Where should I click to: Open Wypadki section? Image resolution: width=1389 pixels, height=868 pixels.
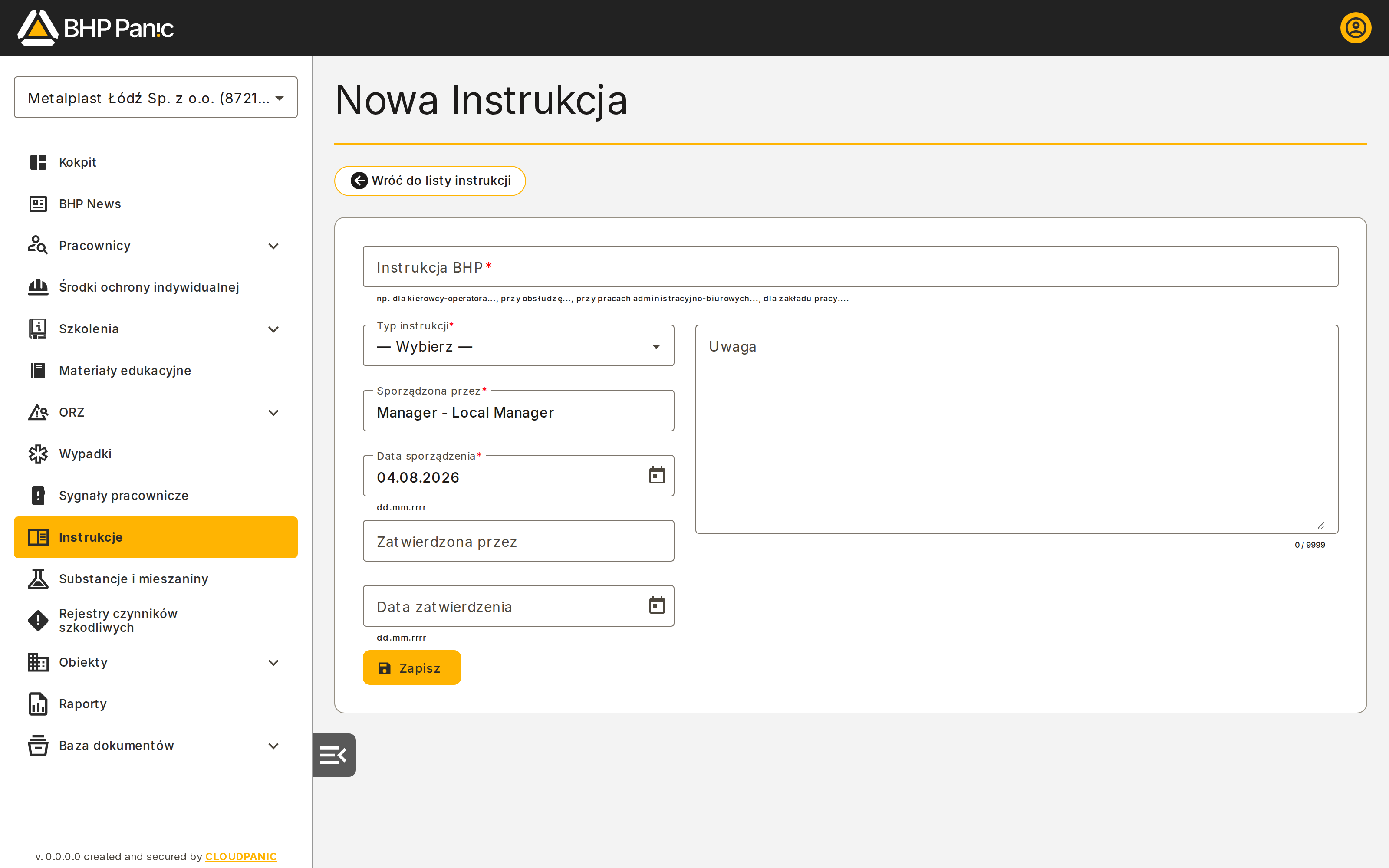(x=155, y=454)
